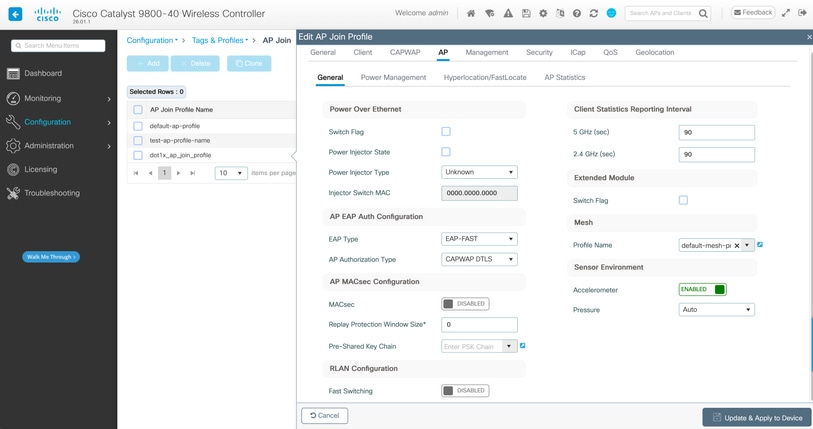
Task: Toggle the Fast Switching DISABLED switch
Action: point(465,391)
